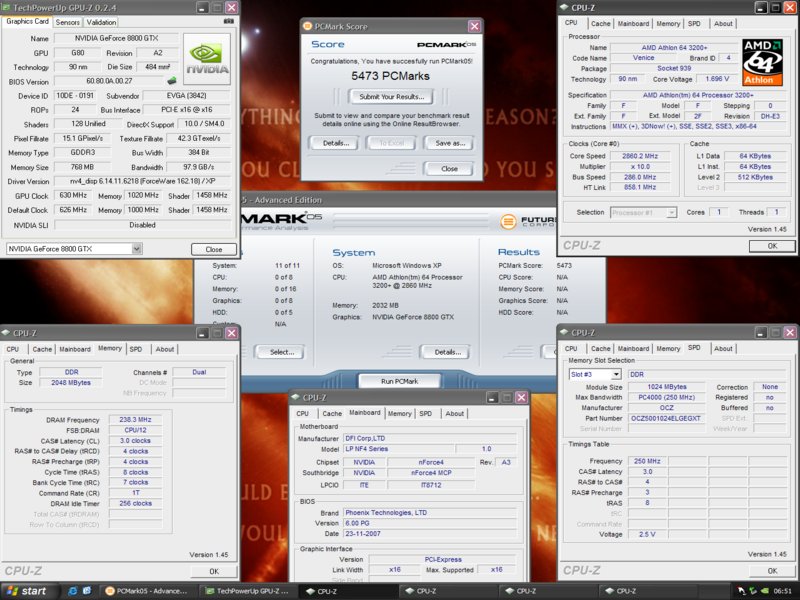Click title icon of CPU-Z processor window
The image size is (800, 600).
coord(564,7)
